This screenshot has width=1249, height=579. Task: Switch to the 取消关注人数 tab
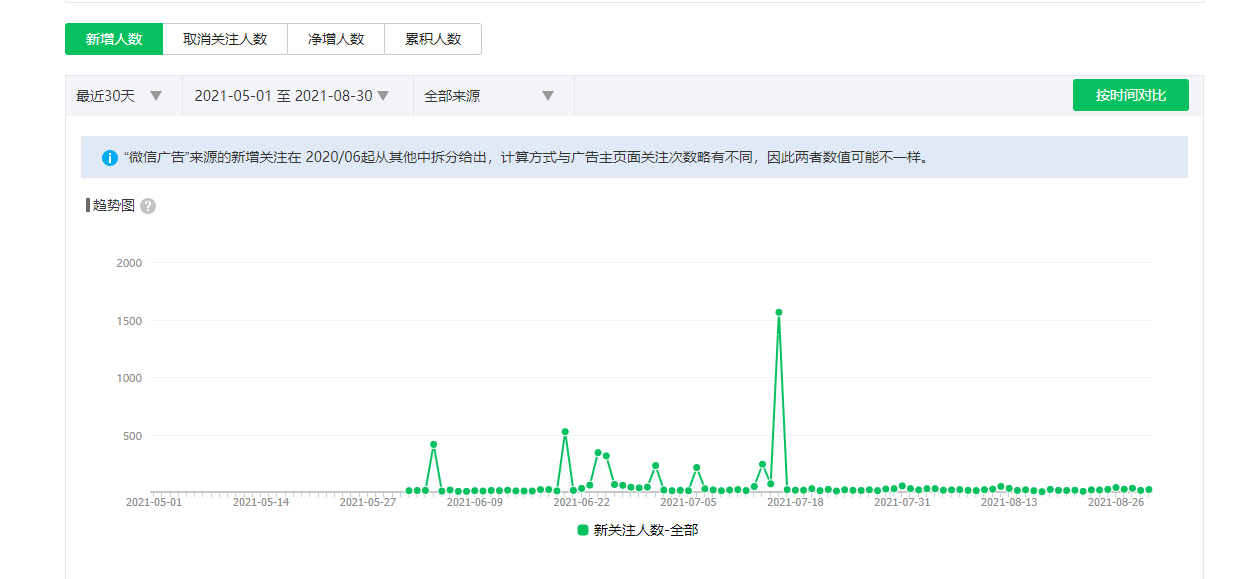point(225,39)
